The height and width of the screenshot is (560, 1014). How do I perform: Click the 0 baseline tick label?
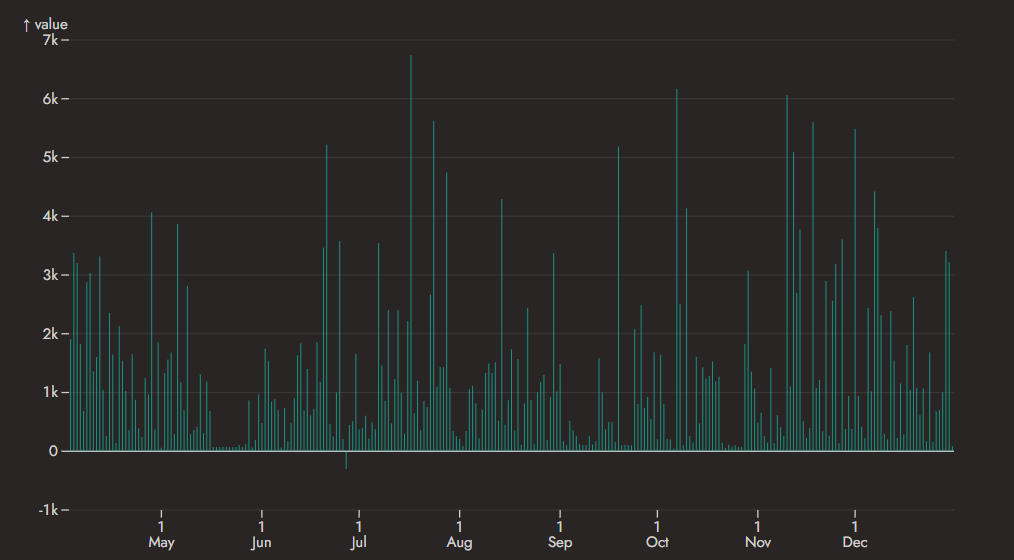[x=55, y=451]
